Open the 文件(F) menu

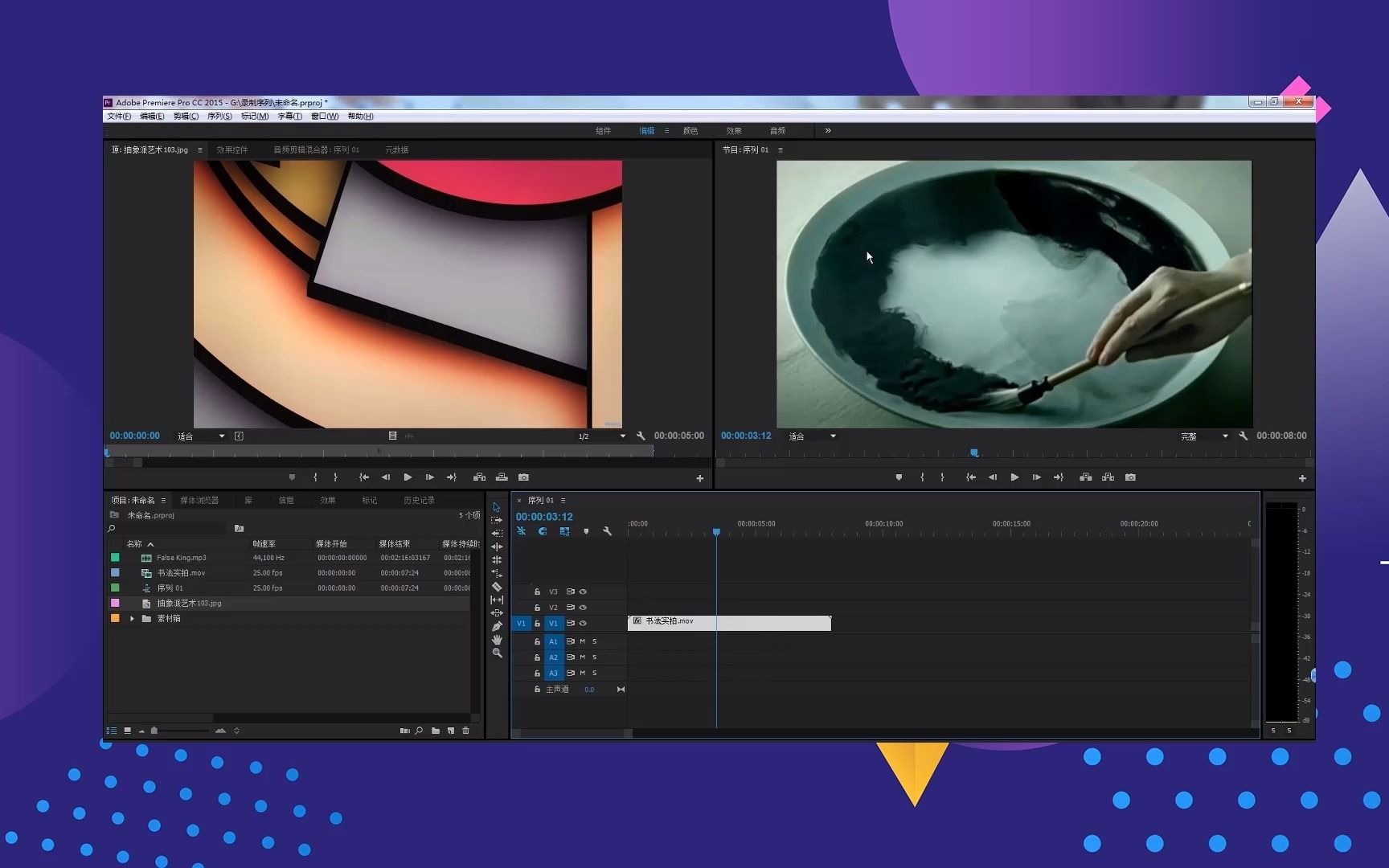[x=119, y=117]
